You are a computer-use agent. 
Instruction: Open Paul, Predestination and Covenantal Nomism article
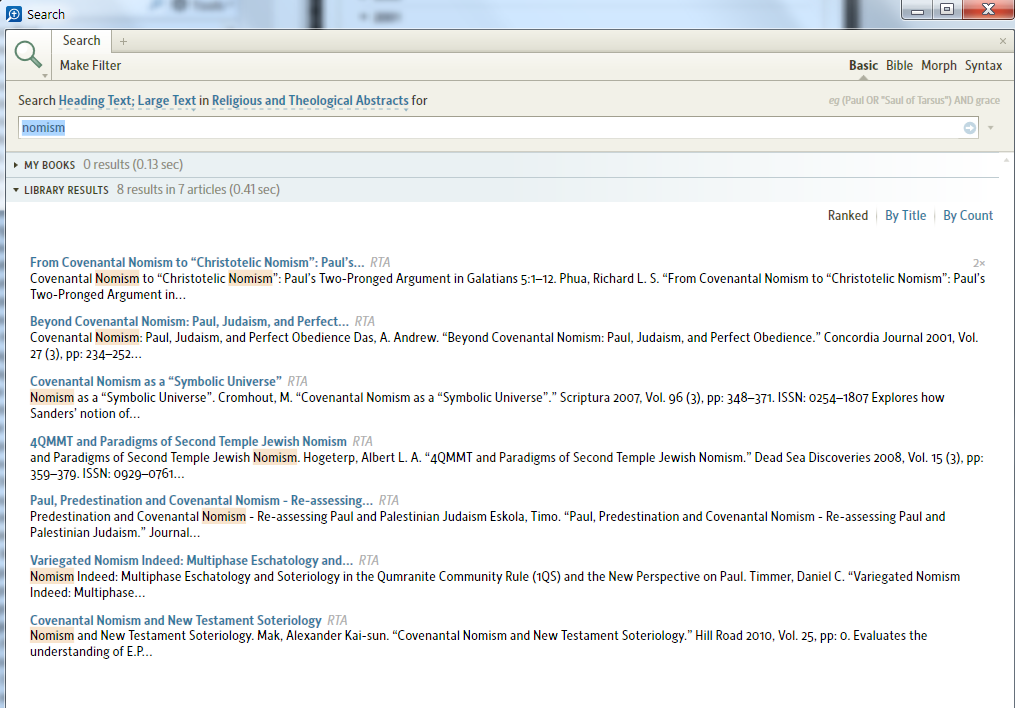pyautogui.click(x=201, y=500)
